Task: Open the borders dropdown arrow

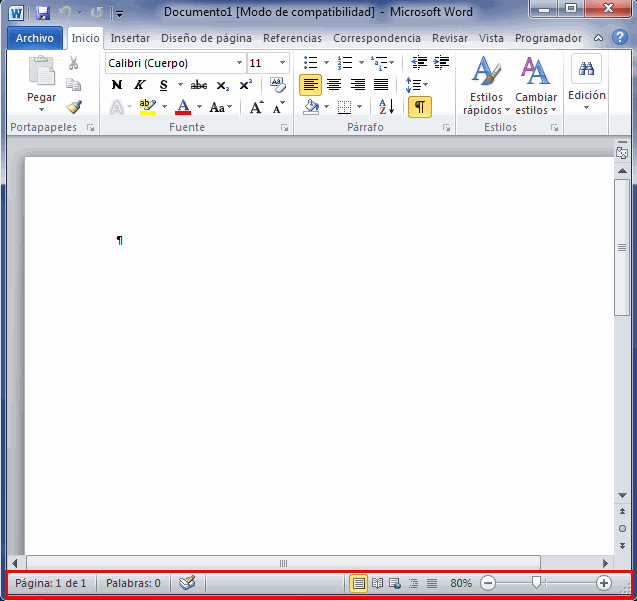Action: pos(360,107)
